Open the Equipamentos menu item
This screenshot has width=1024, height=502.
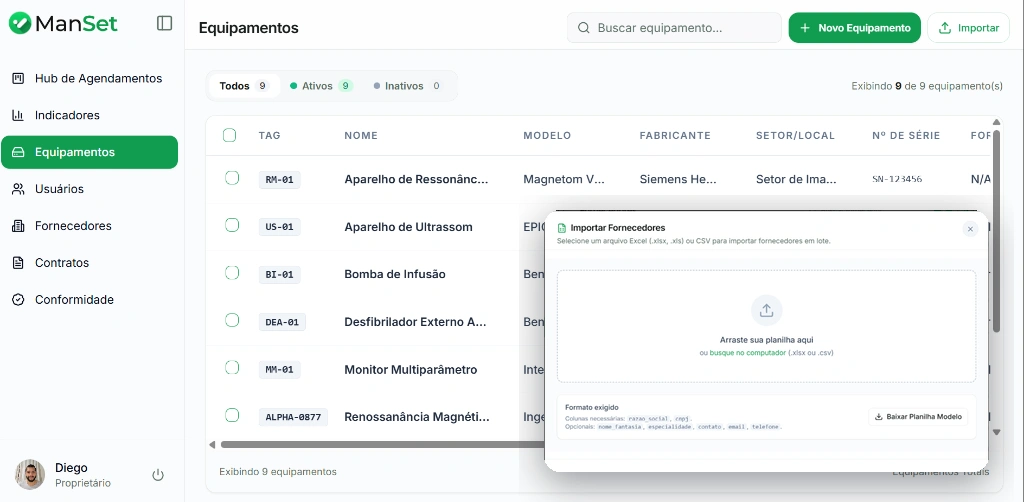[x=89, y=152]
